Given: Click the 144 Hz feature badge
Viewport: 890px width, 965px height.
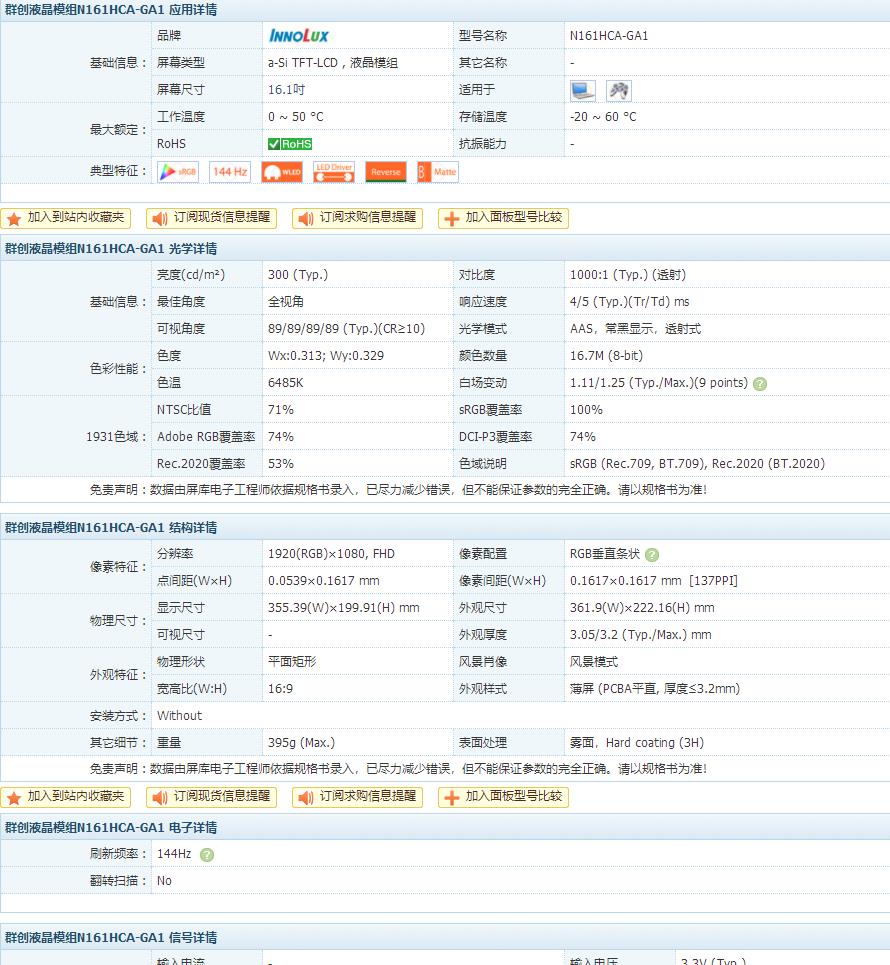Looking at the screenshot, I should [x=230, y=172].
